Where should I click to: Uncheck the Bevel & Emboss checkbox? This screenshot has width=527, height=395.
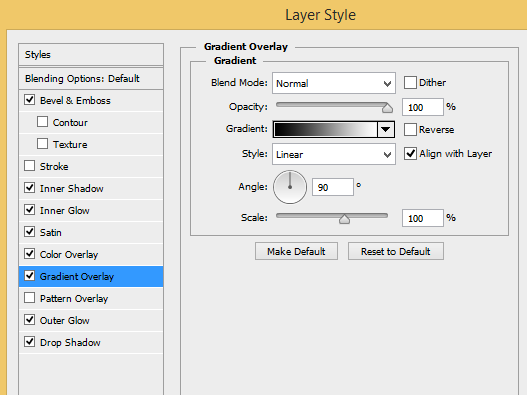30,100
